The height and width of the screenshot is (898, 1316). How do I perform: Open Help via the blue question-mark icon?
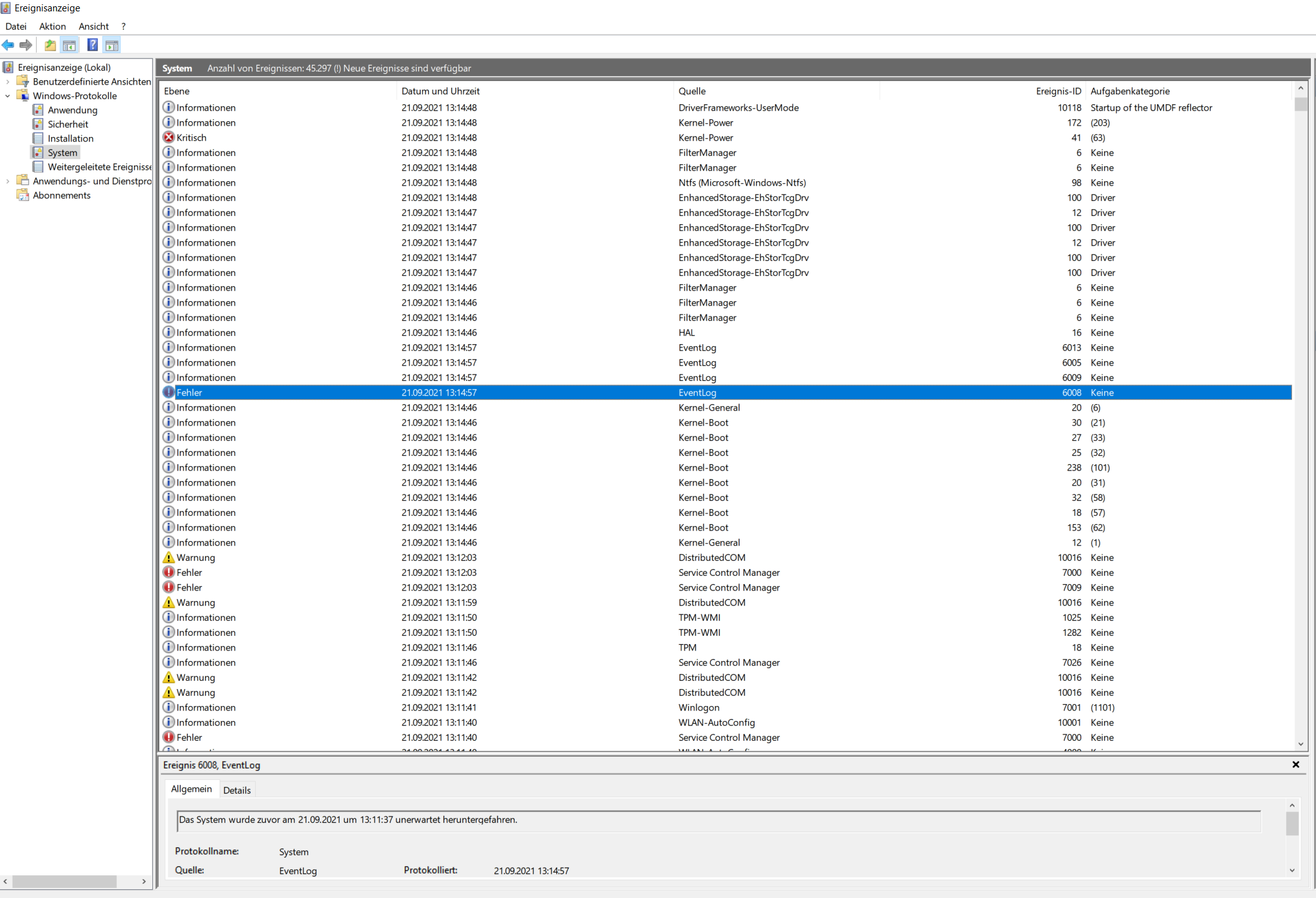(x=92, y=45)
